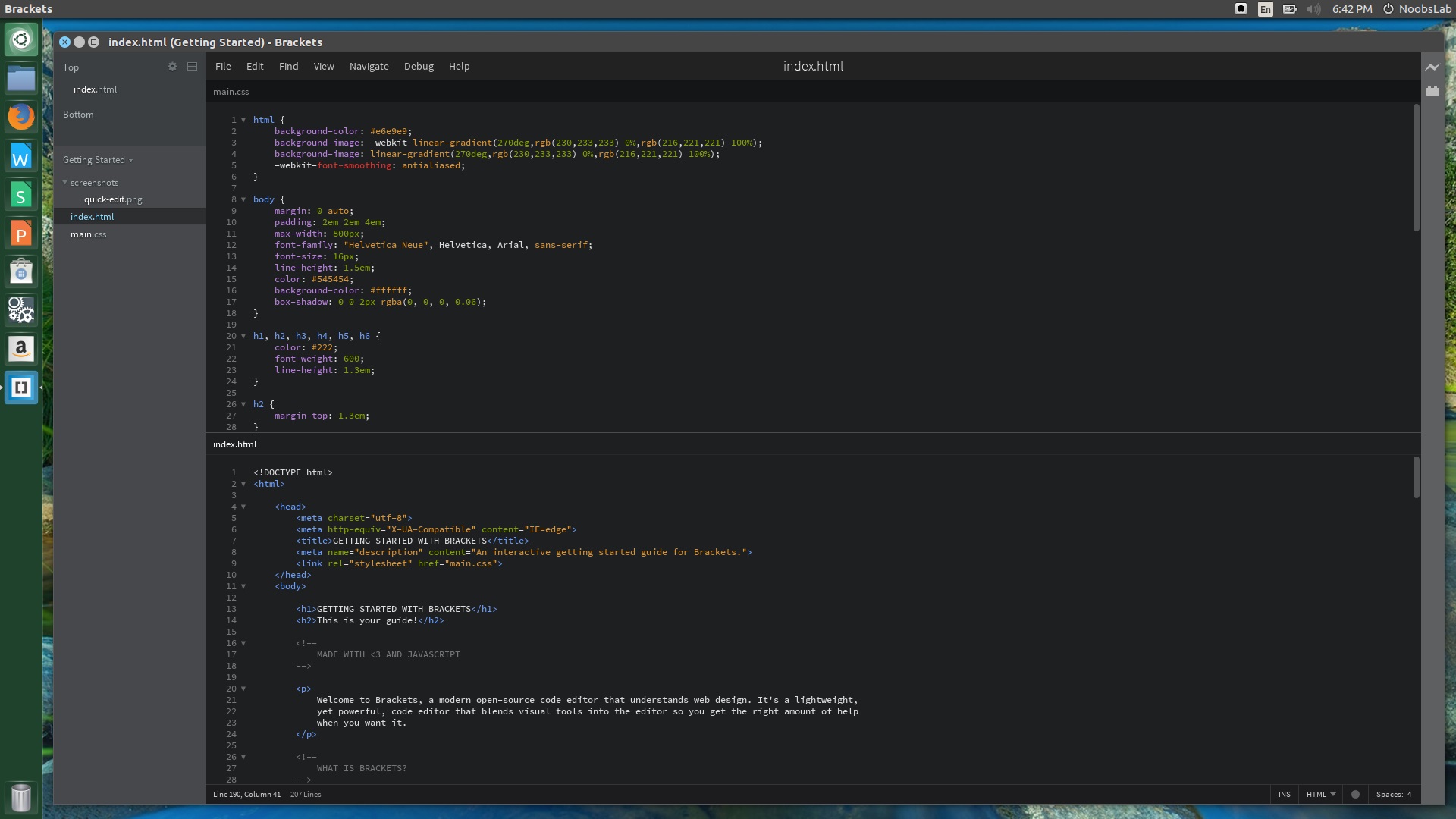1456x819 pixels.
Task: Click the linting status circle indicator
Action: point(1355,795)
